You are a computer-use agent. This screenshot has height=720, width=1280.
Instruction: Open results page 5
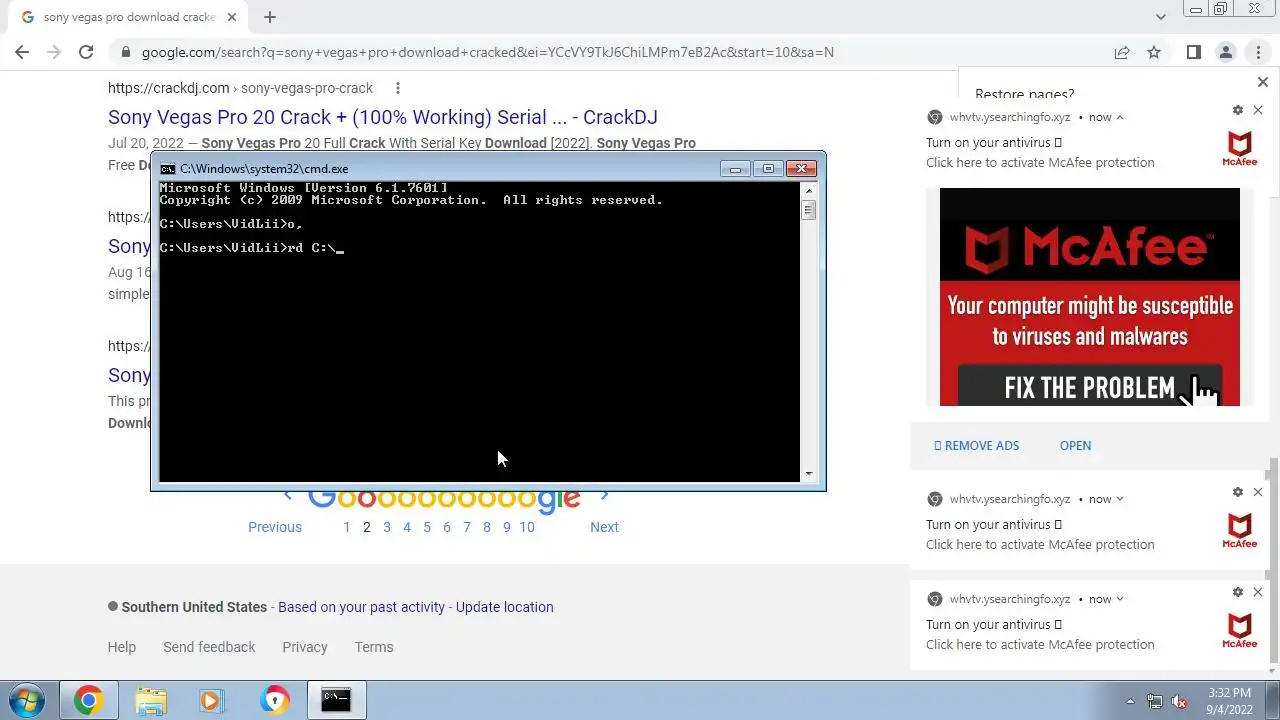pos(427,527)
